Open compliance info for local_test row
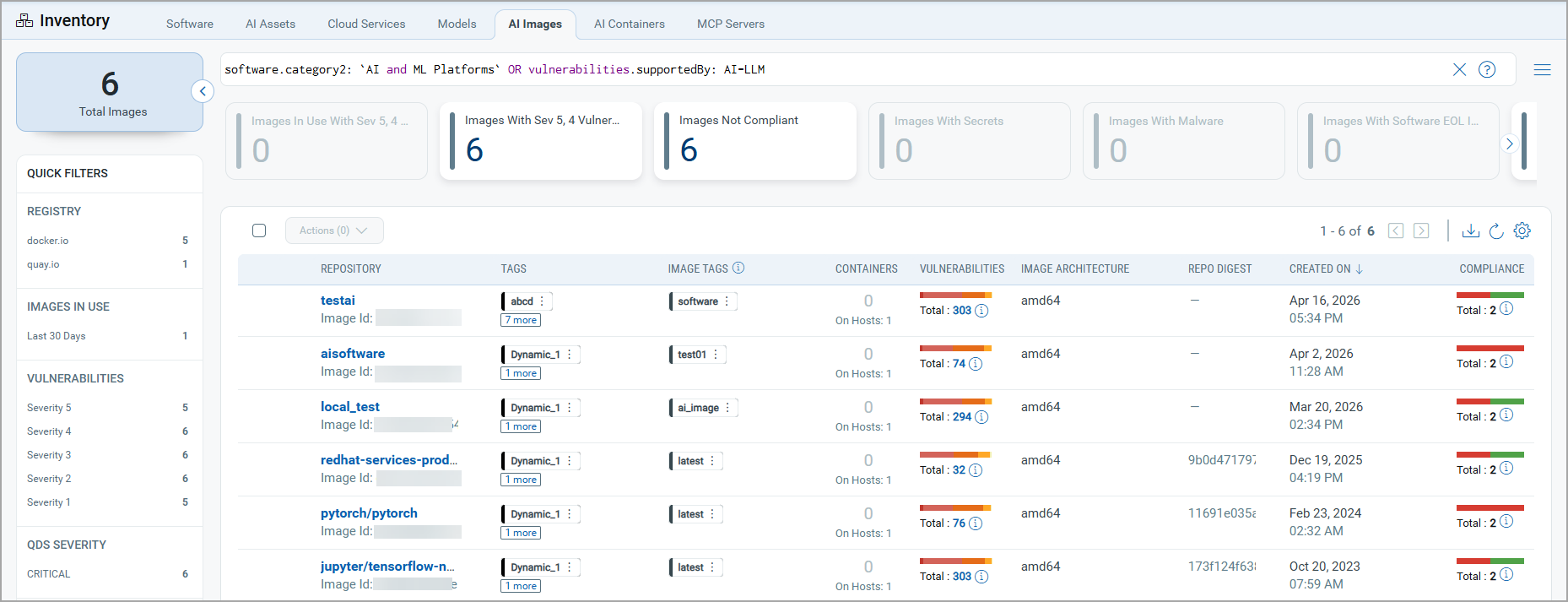1568x602 pixels. point(1506,415)
